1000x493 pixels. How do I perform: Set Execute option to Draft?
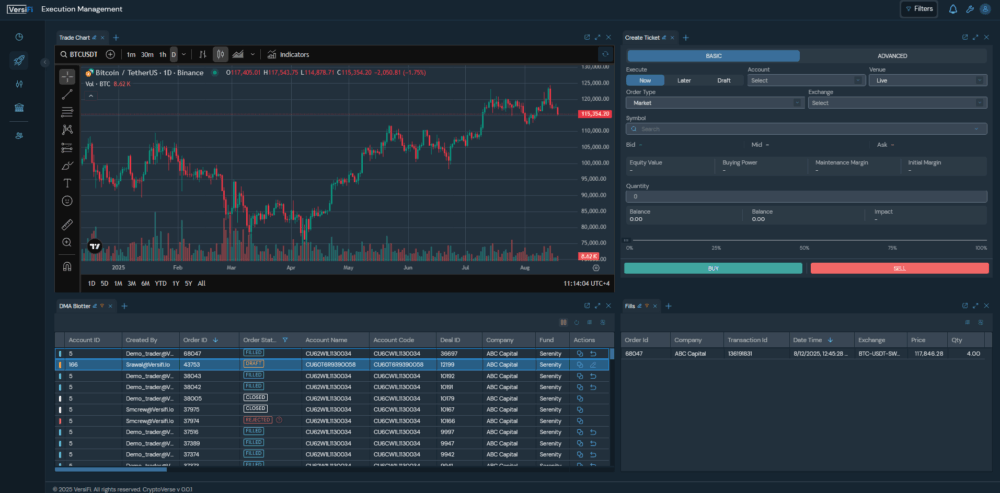pyautogui.click(x=723, y=80)
